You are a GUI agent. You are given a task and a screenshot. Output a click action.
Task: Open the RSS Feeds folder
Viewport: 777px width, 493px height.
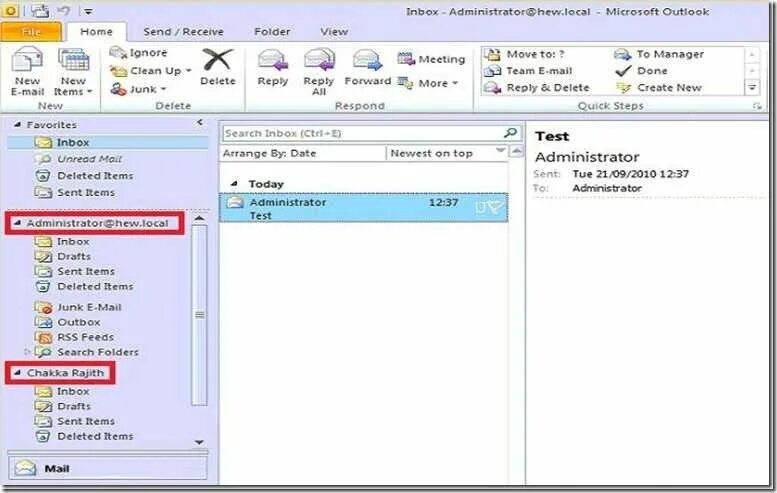pos(74,337)
